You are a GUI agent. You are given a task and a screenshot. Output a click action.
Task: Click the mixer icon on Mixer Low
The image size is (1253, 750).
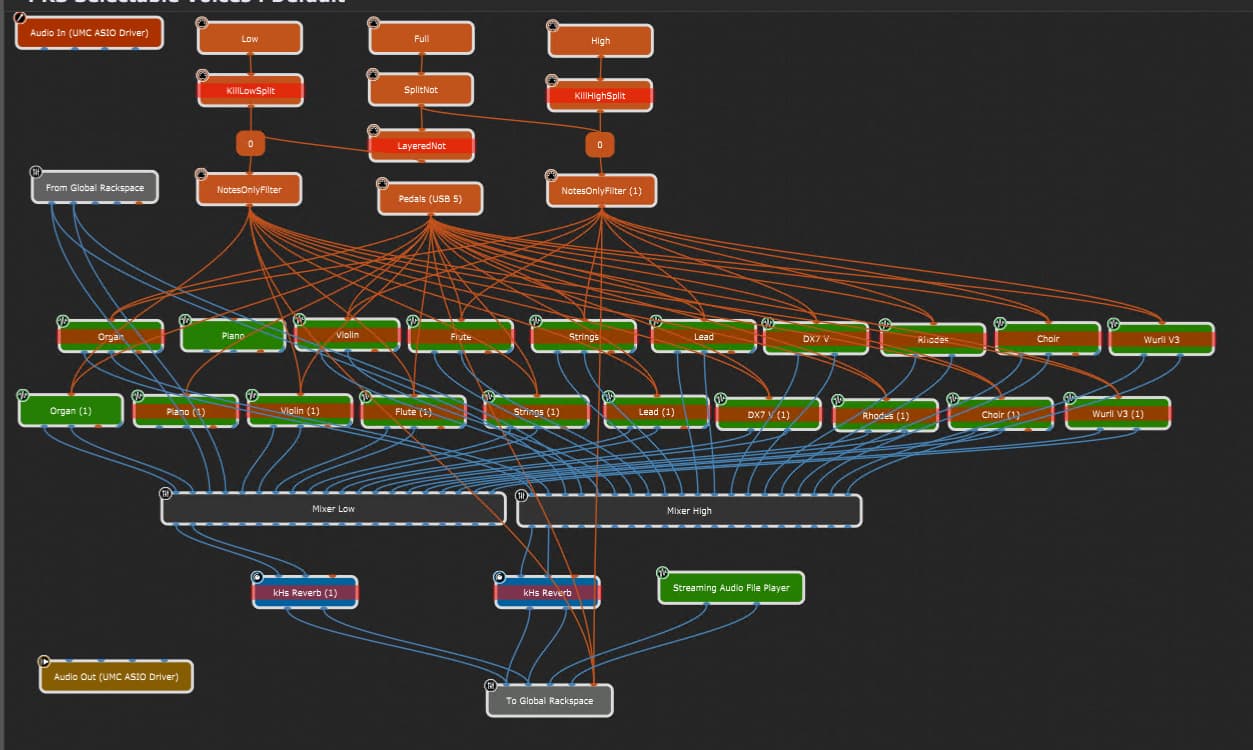166,493
